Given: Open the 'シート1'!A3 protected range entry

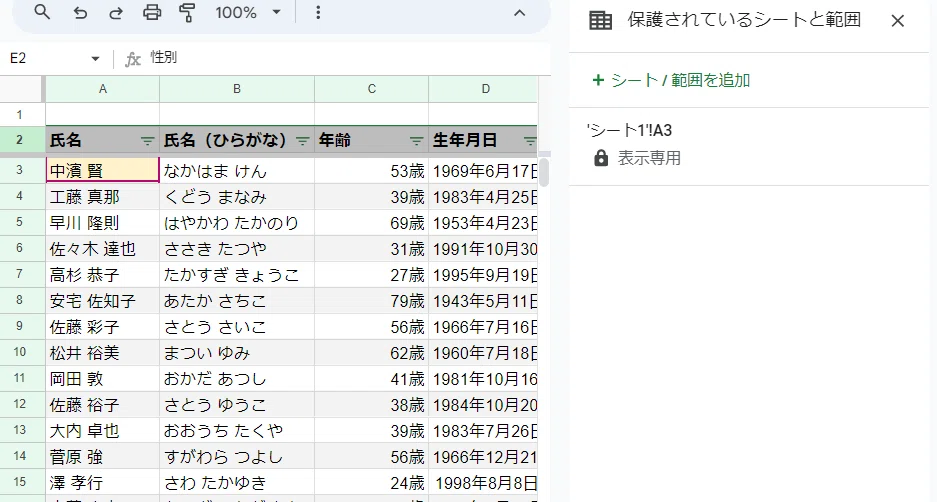Looking at the screenshot, I should (749, 146).
